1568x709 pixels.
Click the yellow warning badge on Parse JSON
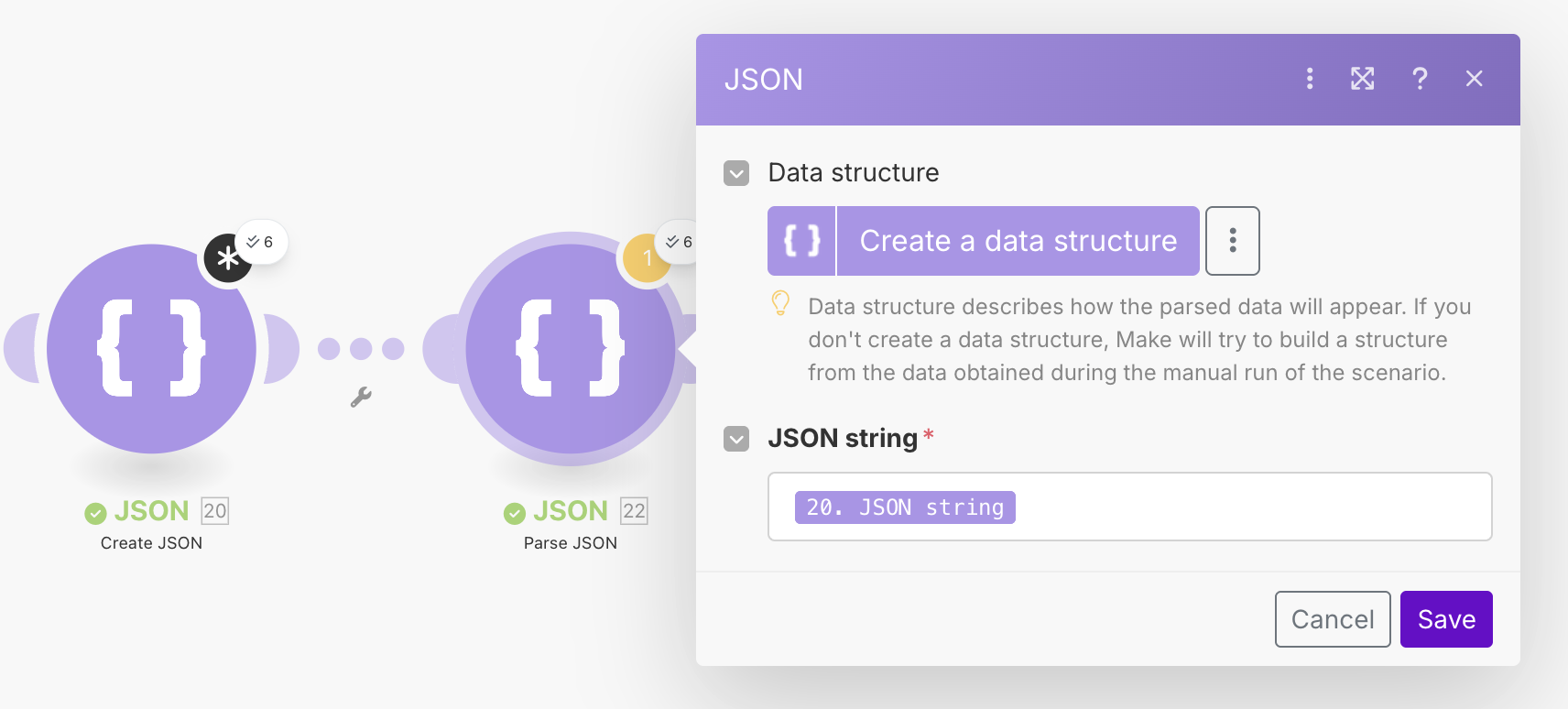648,257
